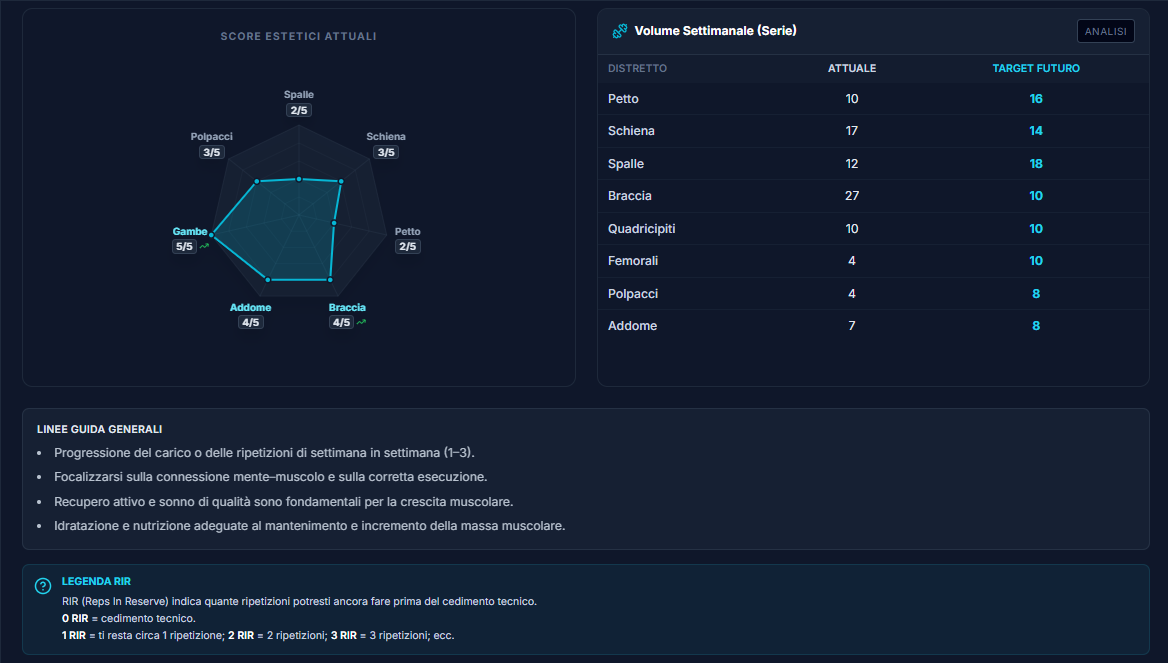The width and height of the screenshot is (1168, 663).
Task: Click the Femorali target value of 10
Action: (1036, 261)
